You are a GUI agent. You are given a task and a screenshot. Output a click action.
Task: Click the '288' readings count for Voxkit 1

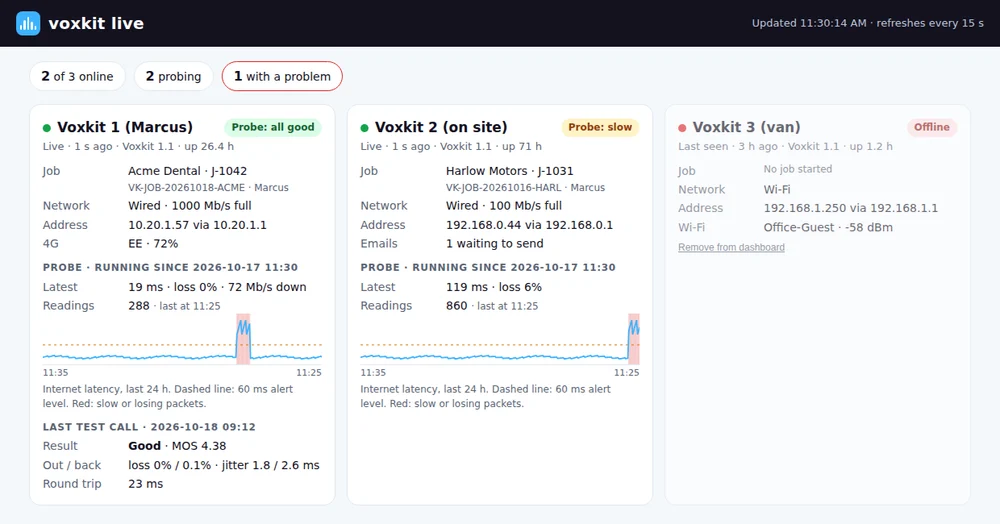(x=139, y=305)
